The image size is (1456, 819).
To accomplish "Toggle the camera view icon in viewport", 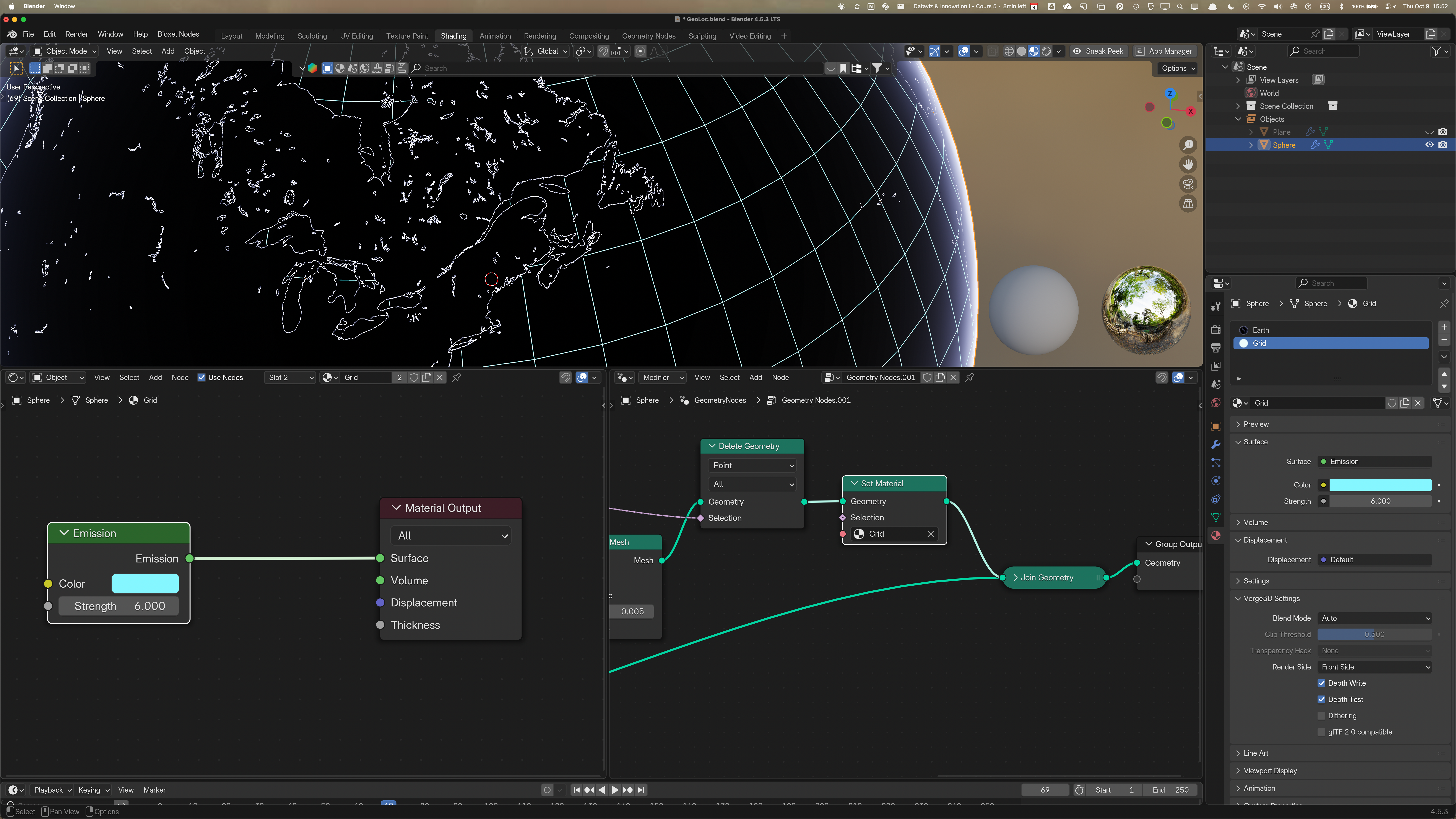I will 1188,184.
